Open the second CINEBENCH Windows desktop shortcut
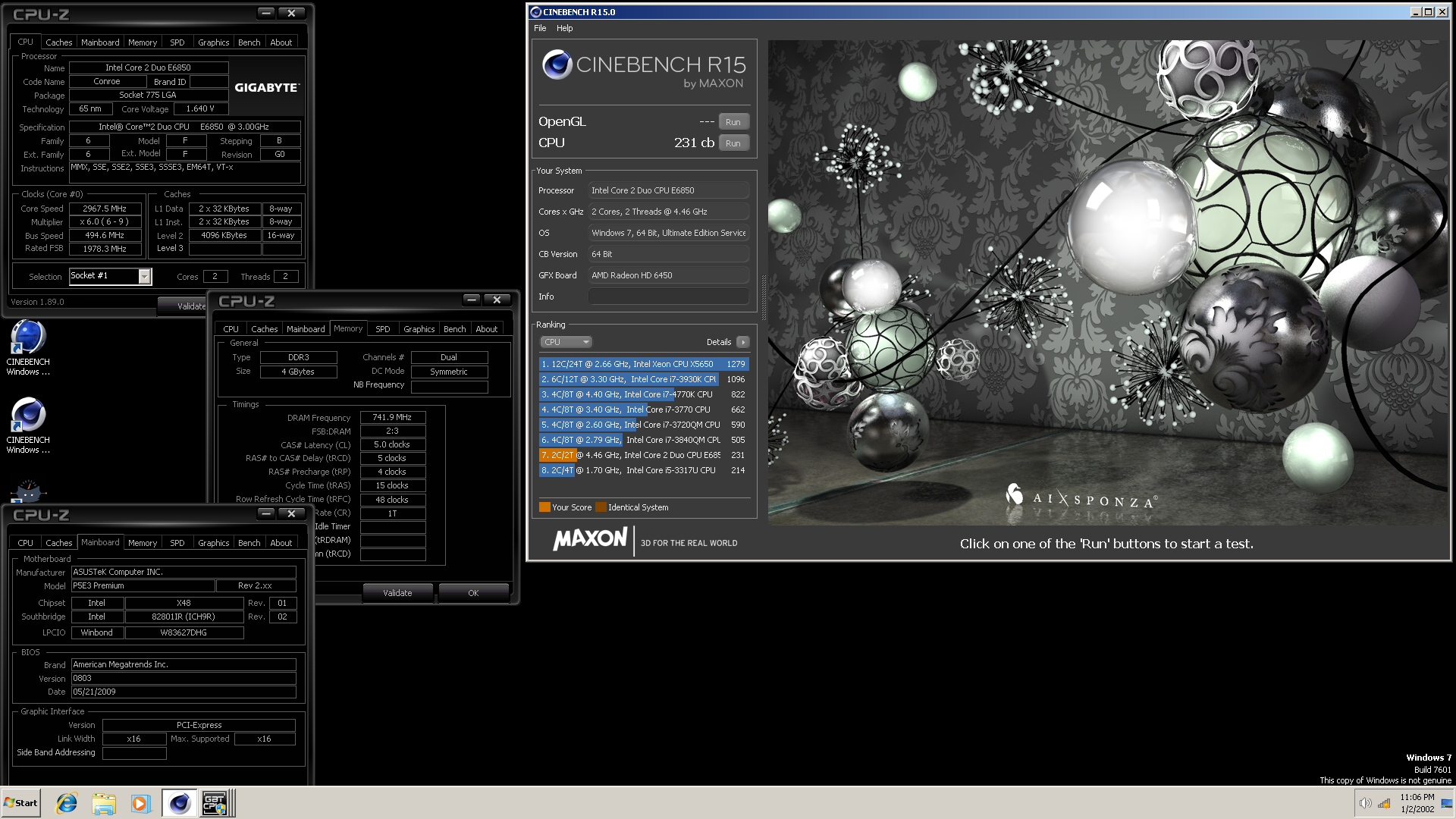 coord(28,425)
